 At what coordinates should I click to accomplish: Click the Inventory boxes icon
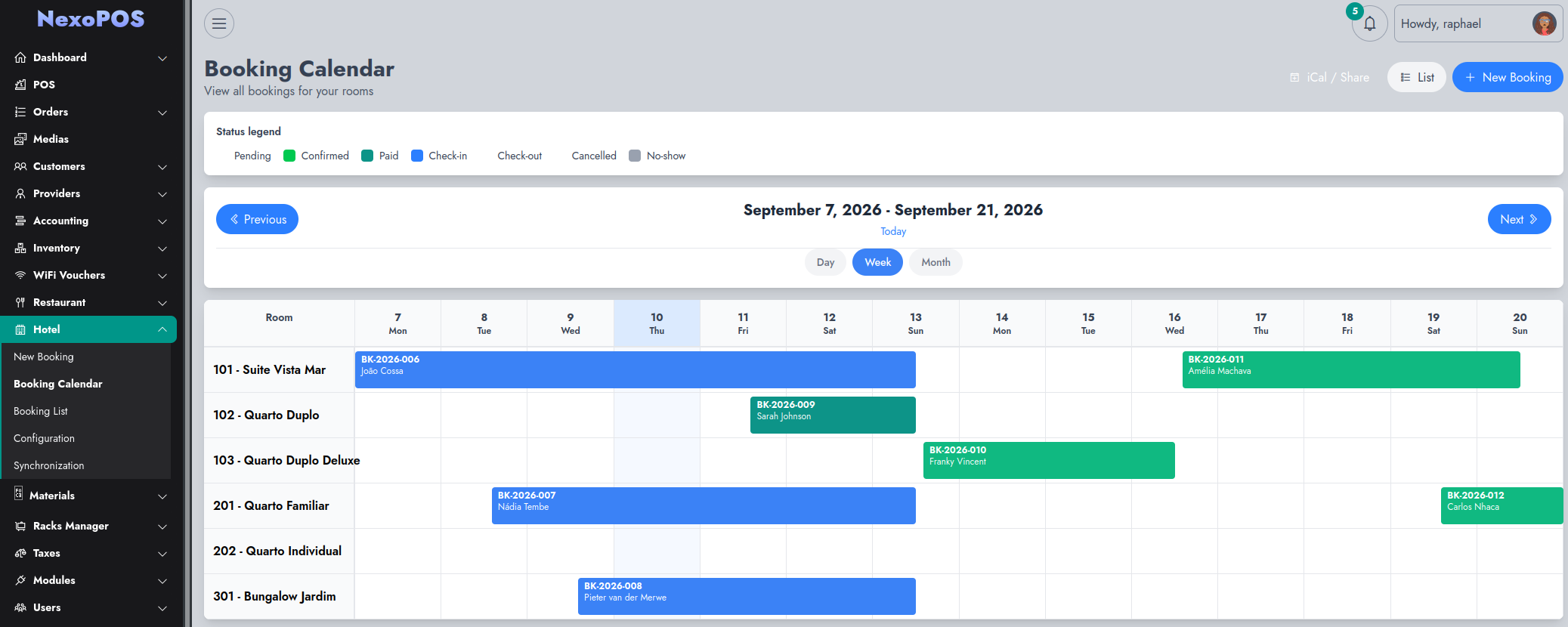20,248
